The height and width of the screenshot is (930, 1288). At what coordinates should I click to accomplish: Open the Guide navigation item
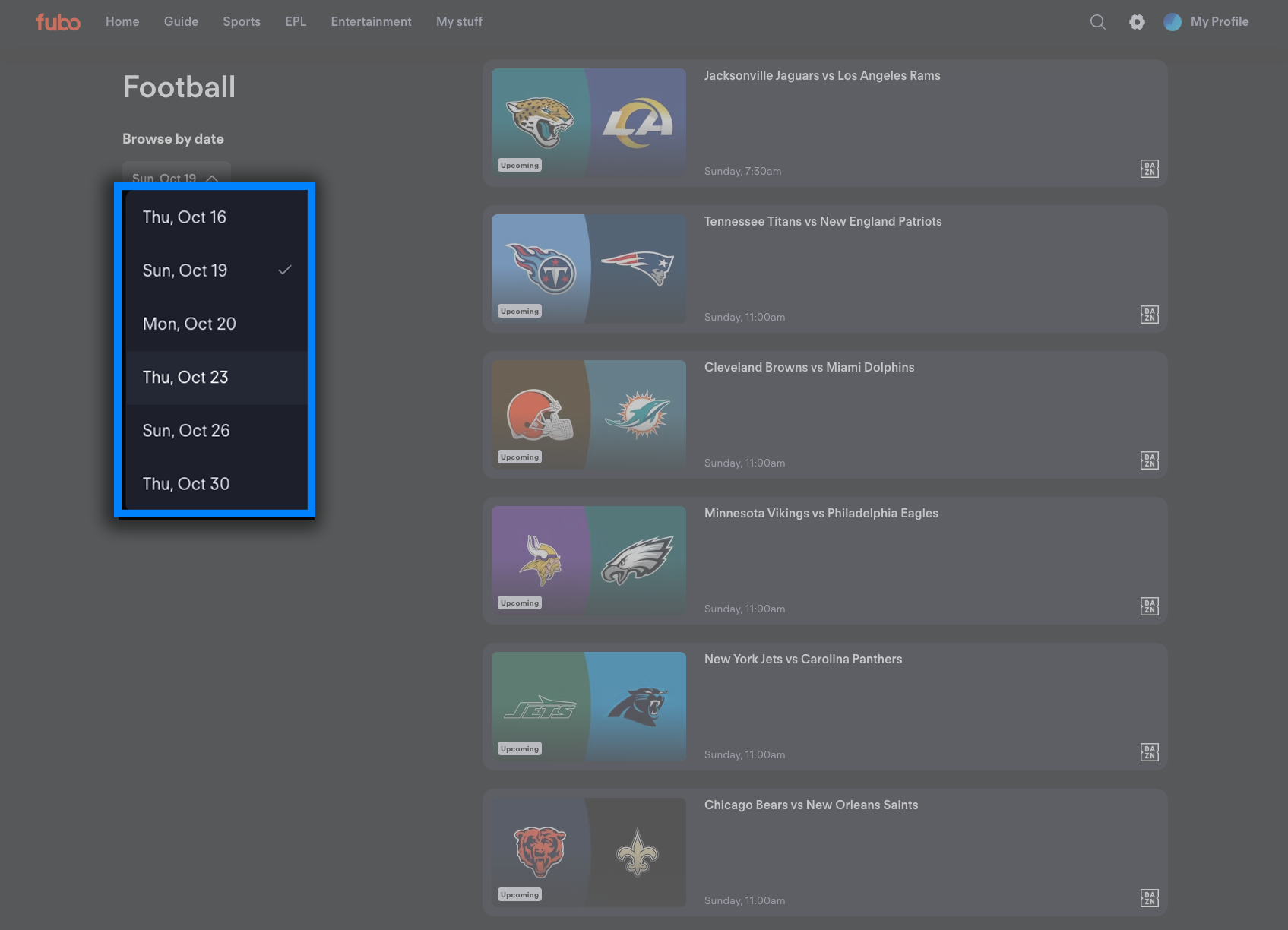[x=181, y=22]
